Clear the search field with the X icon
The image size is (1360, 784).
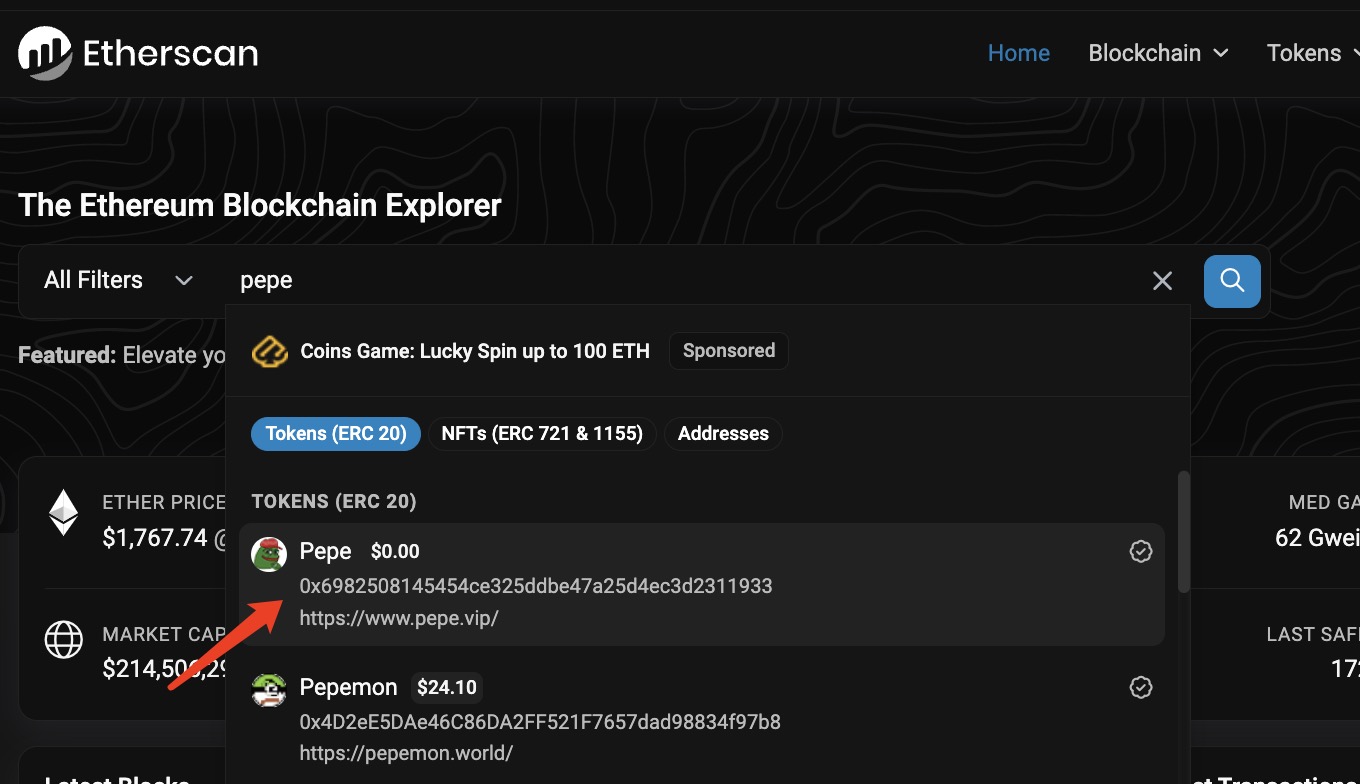[1162, 281]
